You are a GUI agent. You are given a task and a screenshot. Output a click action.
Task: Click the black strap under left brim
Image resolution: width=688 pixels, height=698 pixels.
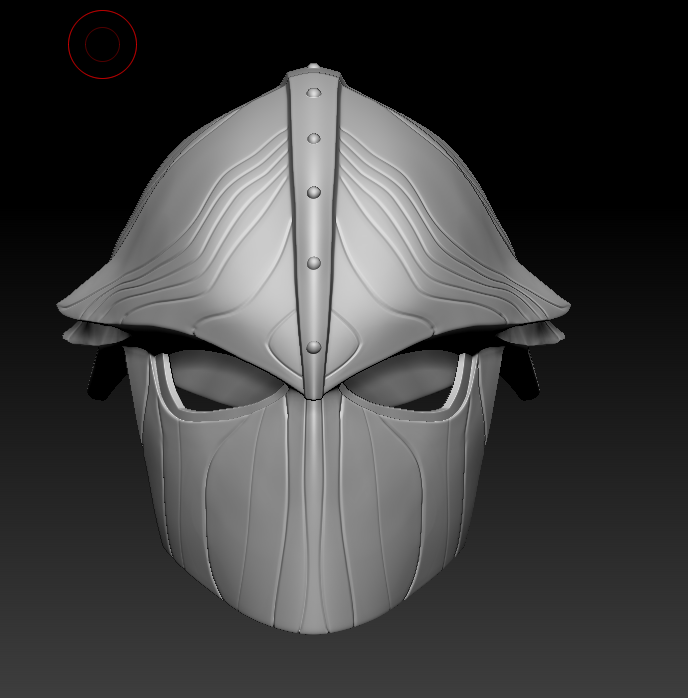pyautogui.click(x=98, y=377)
